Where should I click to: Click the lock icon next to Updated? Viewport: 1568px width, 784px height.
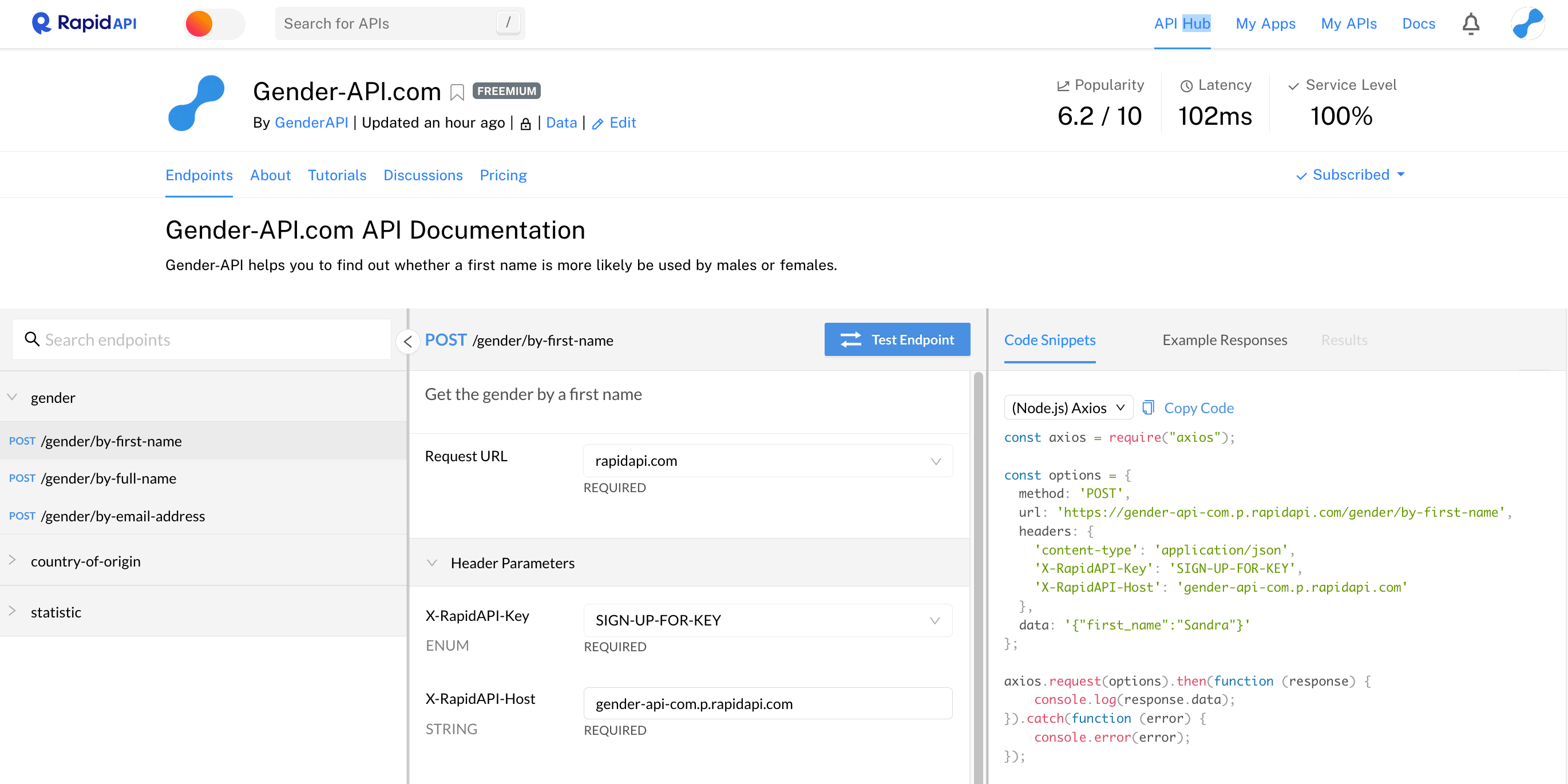click(525, 123)
